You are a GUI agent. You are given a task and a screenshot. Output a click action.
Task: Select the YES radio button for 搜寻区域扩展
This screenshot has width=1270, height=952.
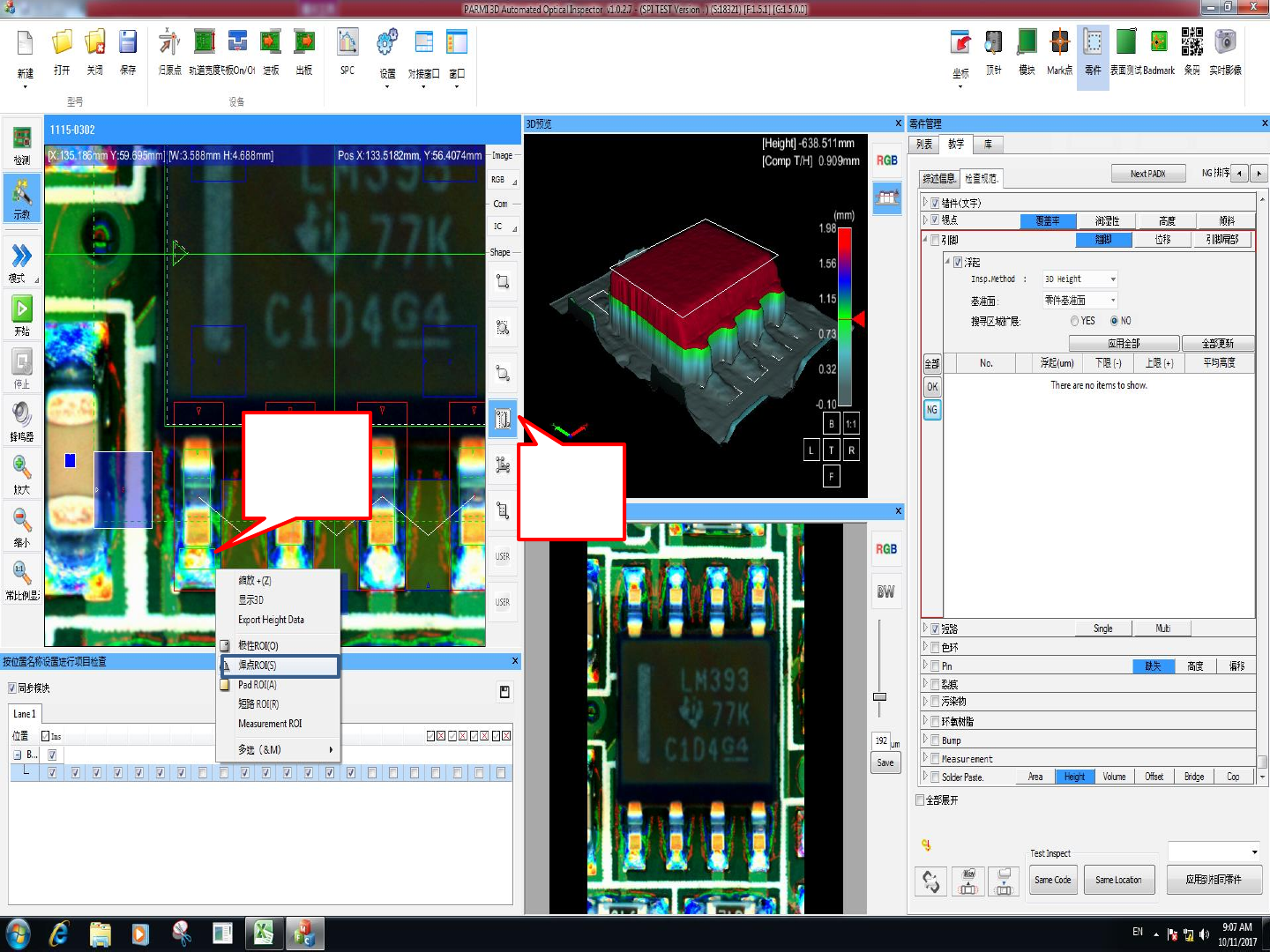(x=1074, y=321)
